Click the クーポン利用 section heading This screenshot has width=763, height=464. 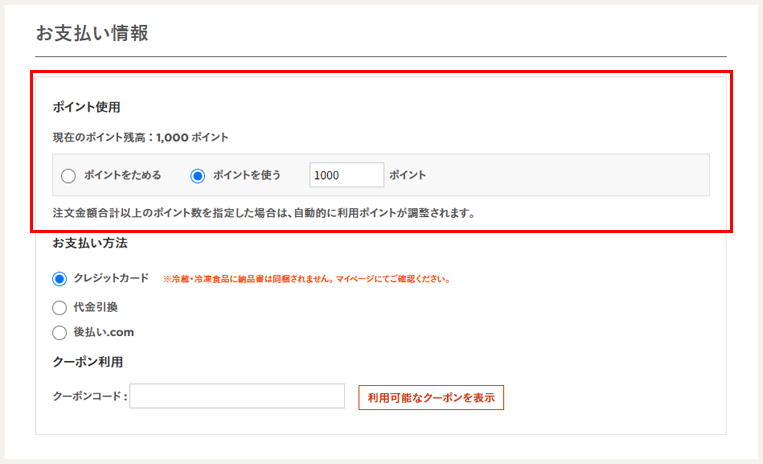88,362
